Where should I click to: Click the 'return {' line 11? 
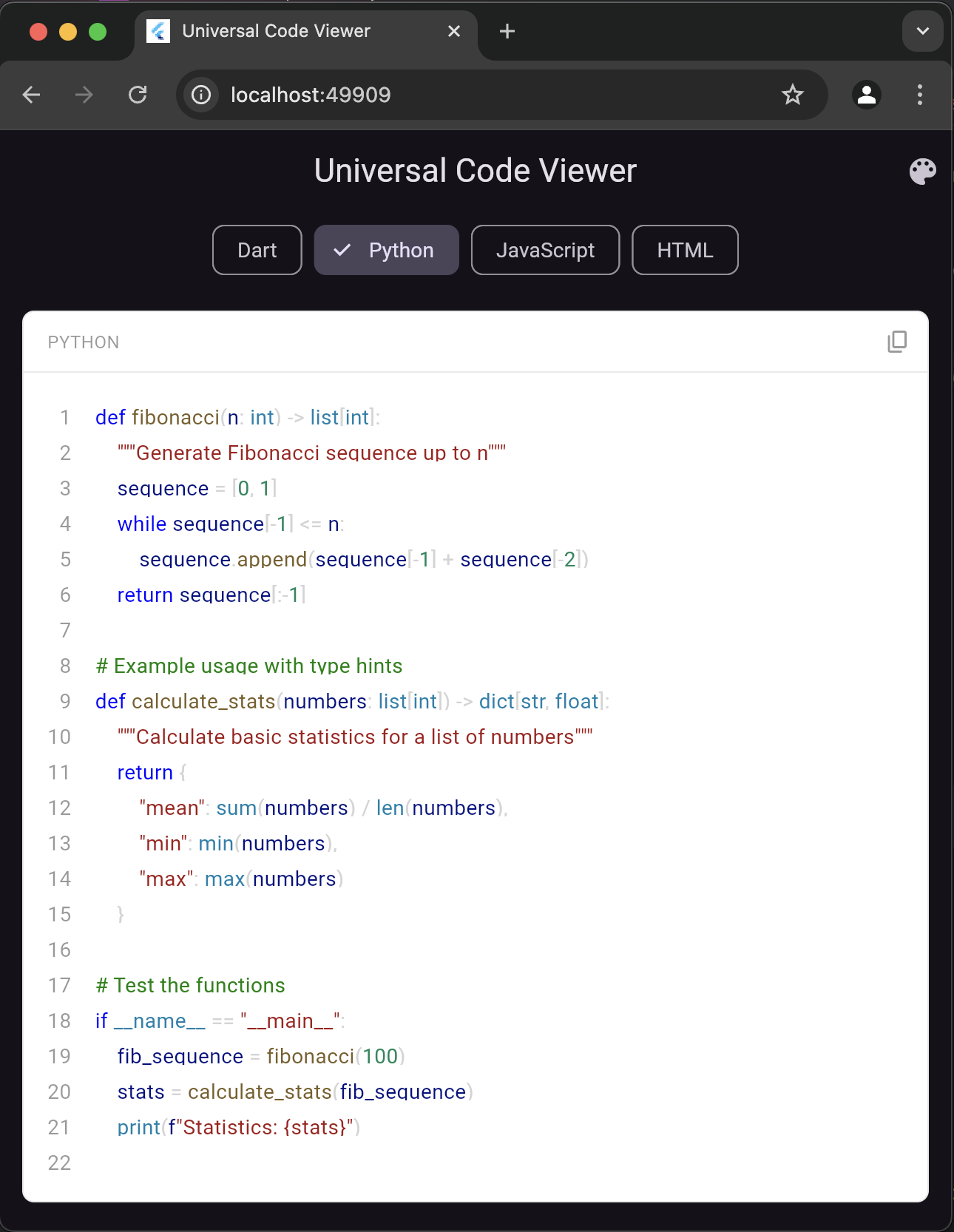point(152,773)
